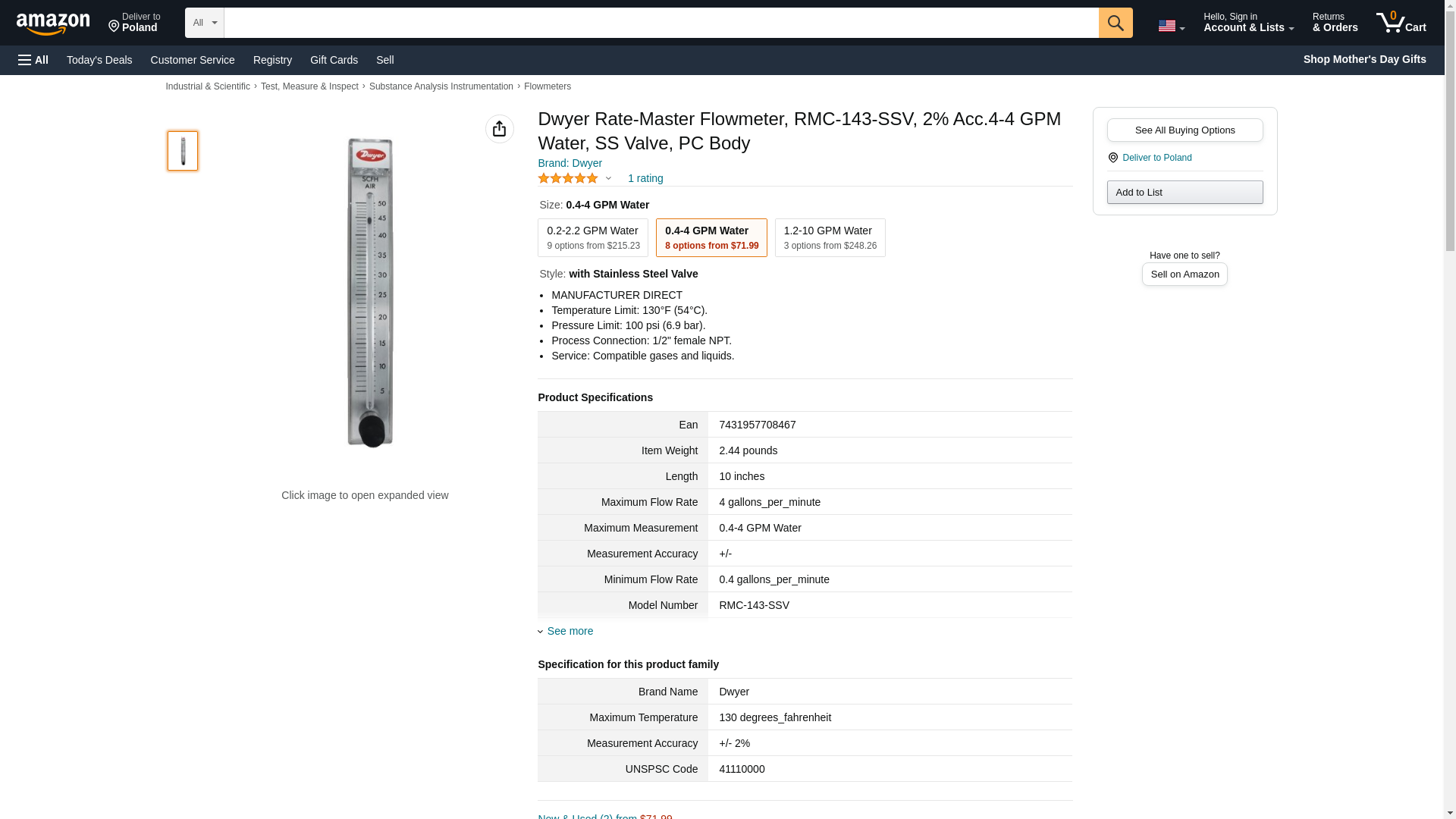The image size is (1456, 819).
Task: Expand See more product specifications
Action: pos(570,631)
